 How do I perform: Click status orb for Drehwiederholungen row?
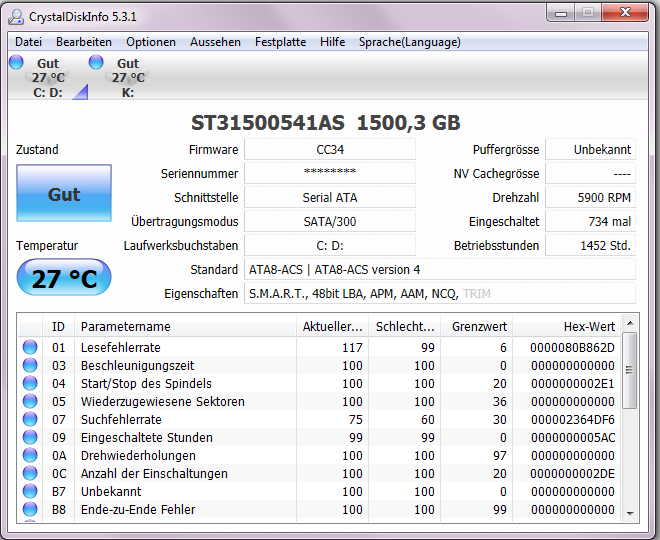coord(30,455)
